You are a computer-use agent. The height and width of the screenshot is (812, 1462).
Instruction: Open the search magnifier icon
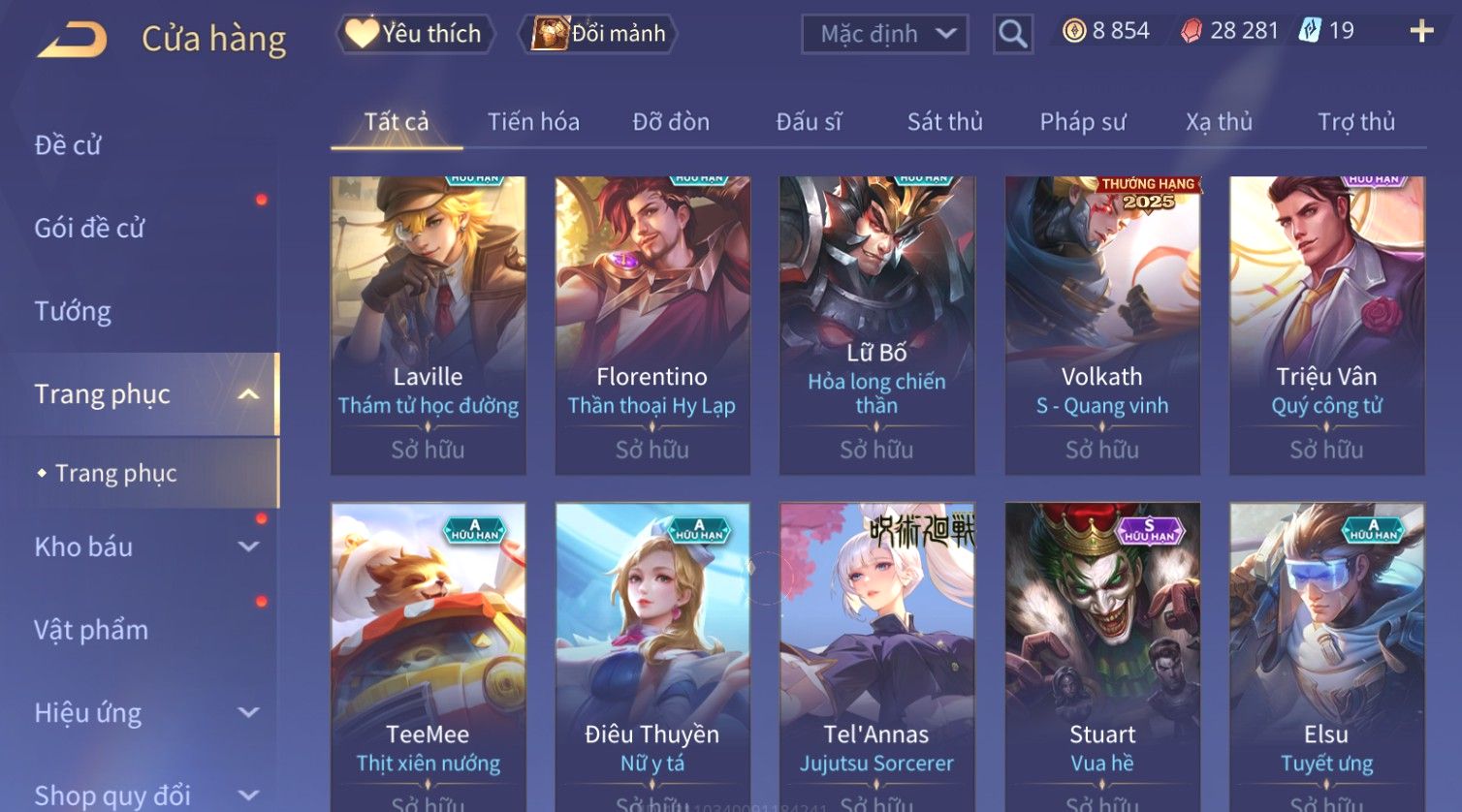(1012, 34)
